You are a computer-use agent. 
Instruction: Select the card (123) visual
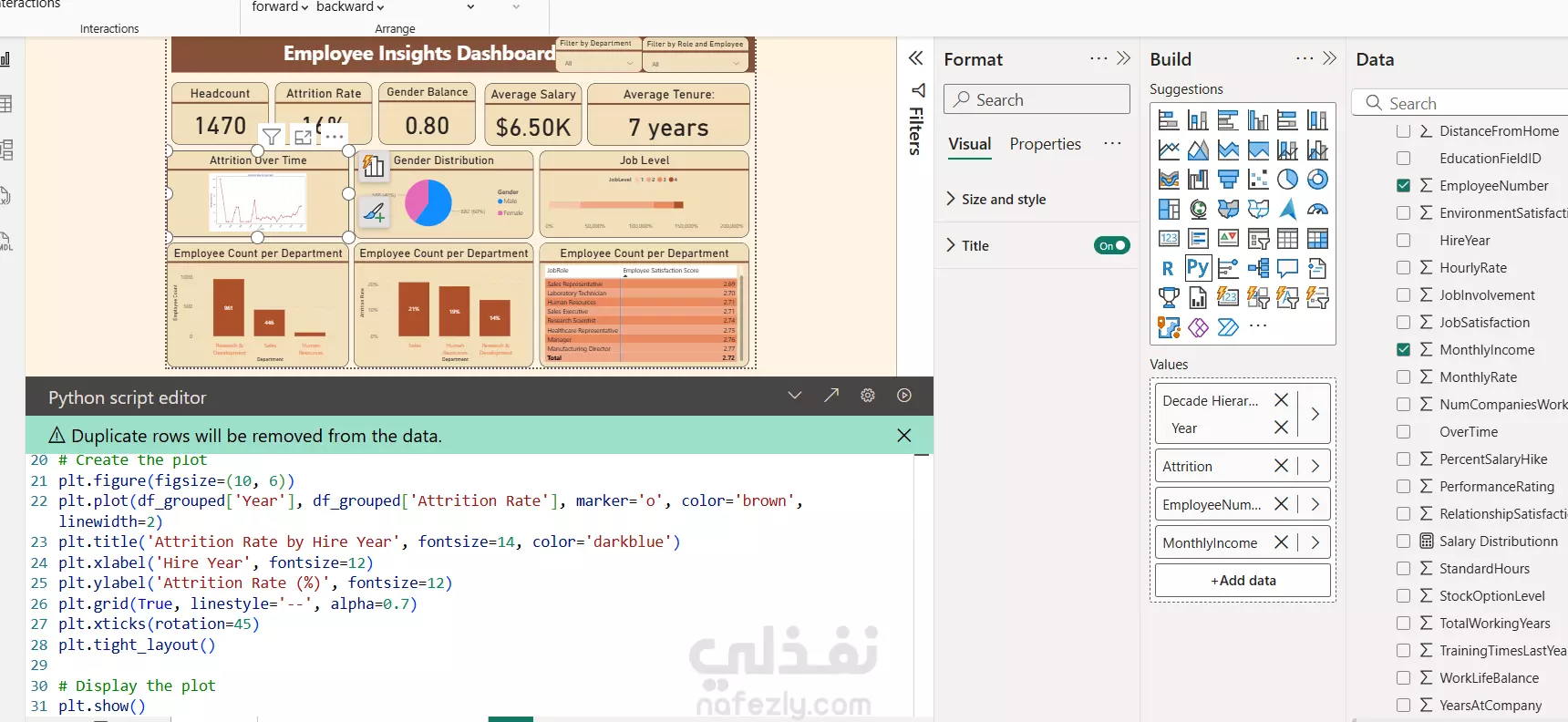1169,239
